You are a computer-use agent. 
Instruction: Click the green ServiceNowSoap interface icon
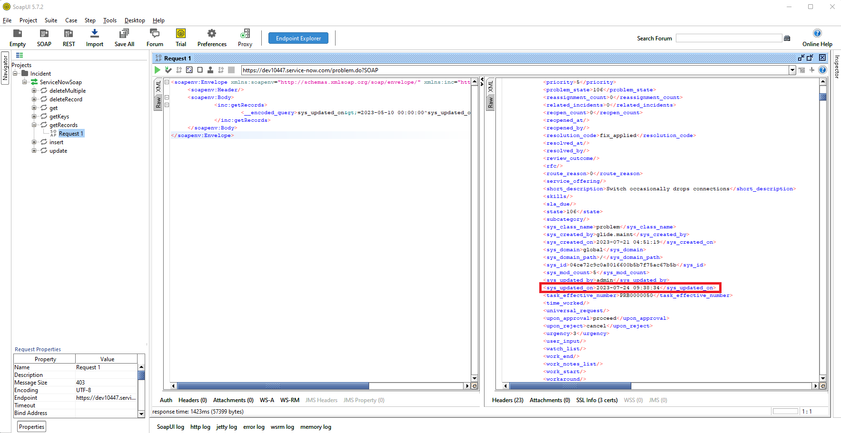click(x=34, y=82)
